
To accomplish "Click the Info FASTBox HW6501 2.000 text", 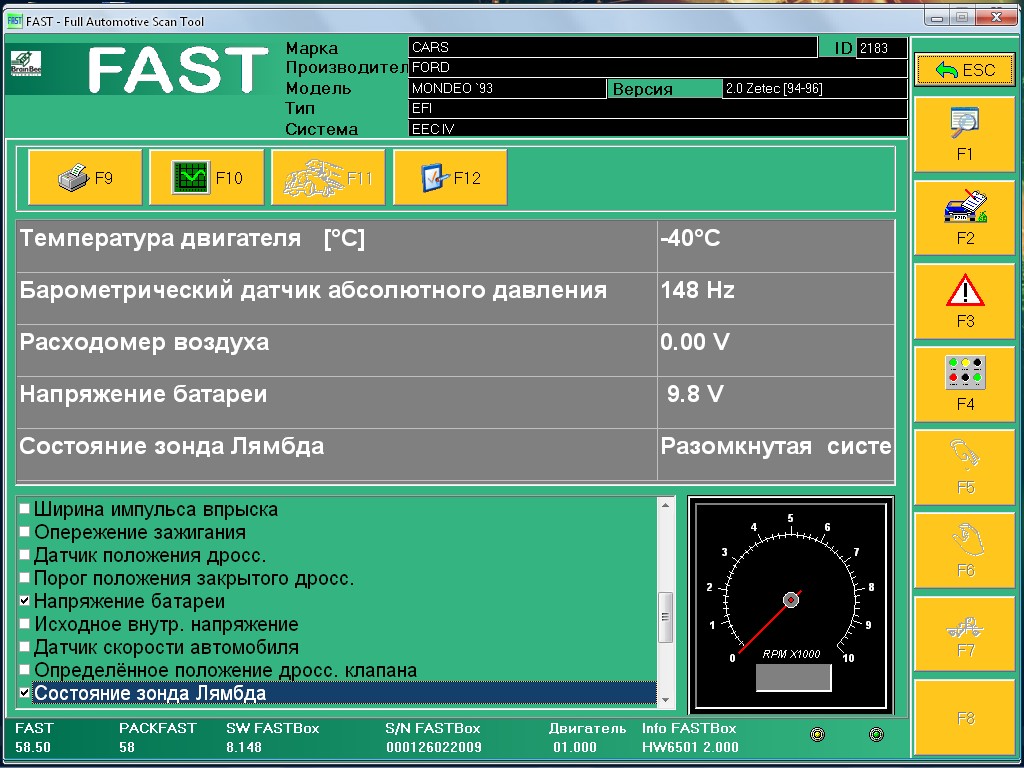I will click(x=690, y=747).
